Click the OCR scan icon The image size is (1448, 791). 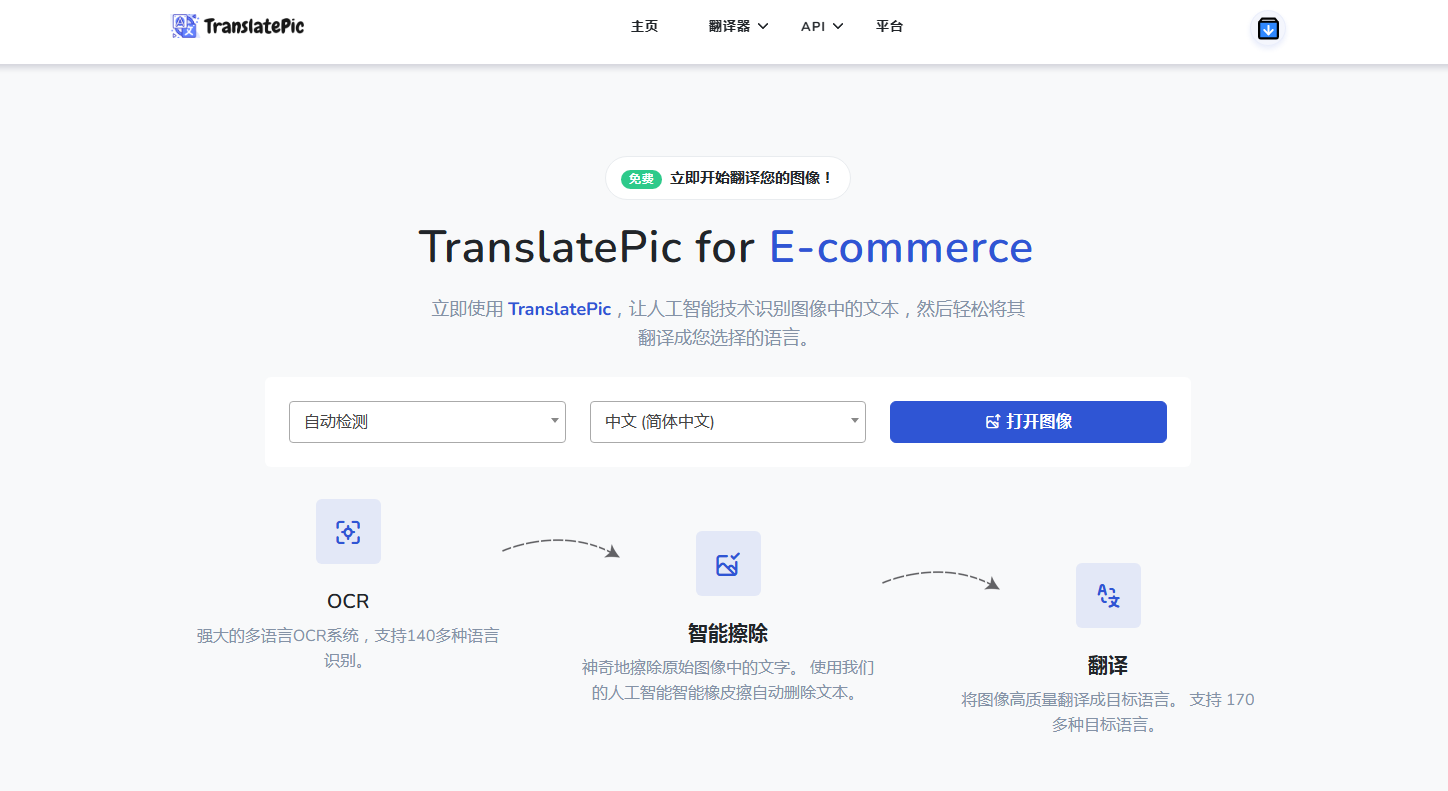click(x=348, y=531)
